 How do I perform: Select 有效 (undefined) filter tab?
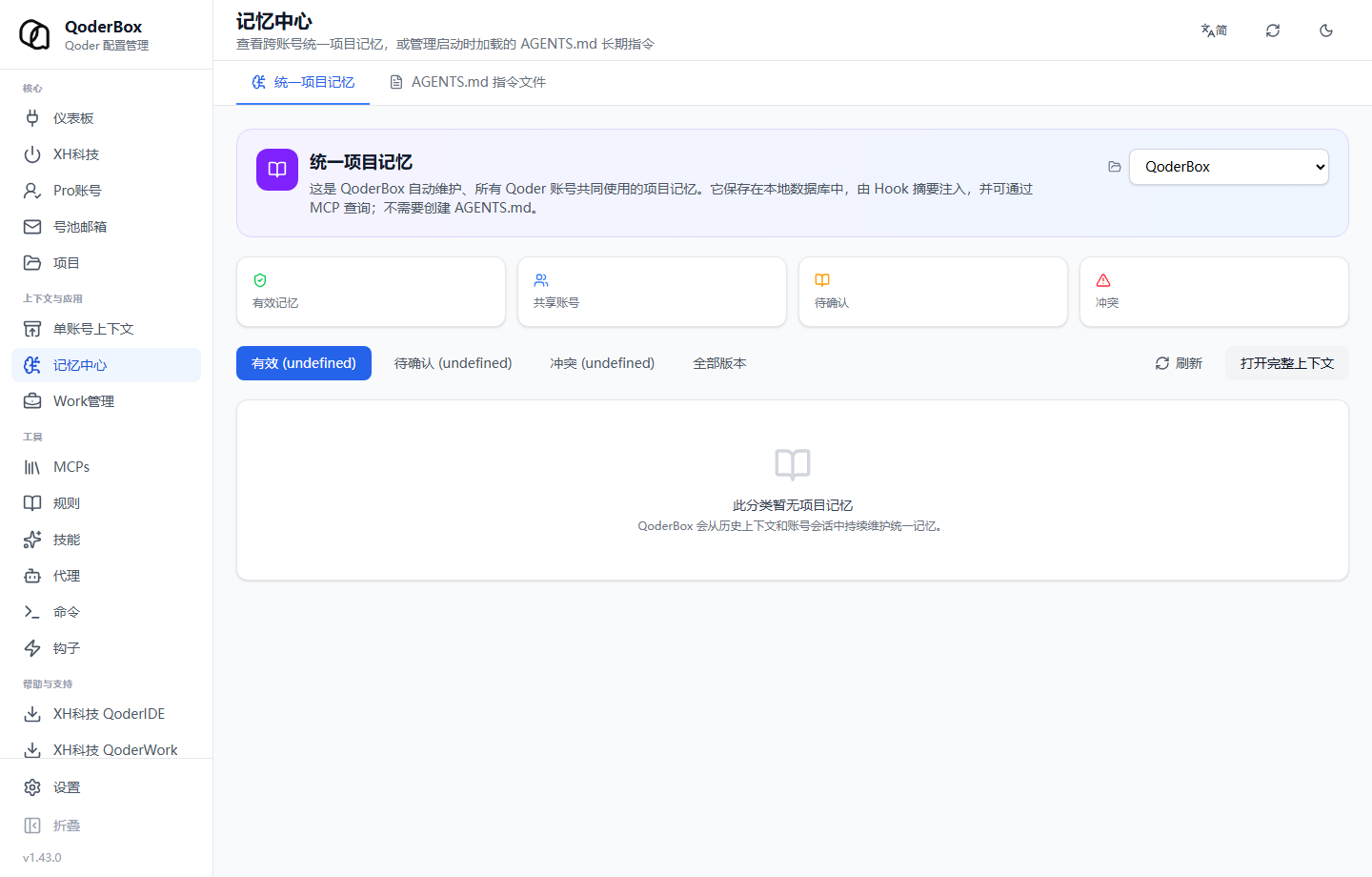pyautogui.click(x=304, y=363)
